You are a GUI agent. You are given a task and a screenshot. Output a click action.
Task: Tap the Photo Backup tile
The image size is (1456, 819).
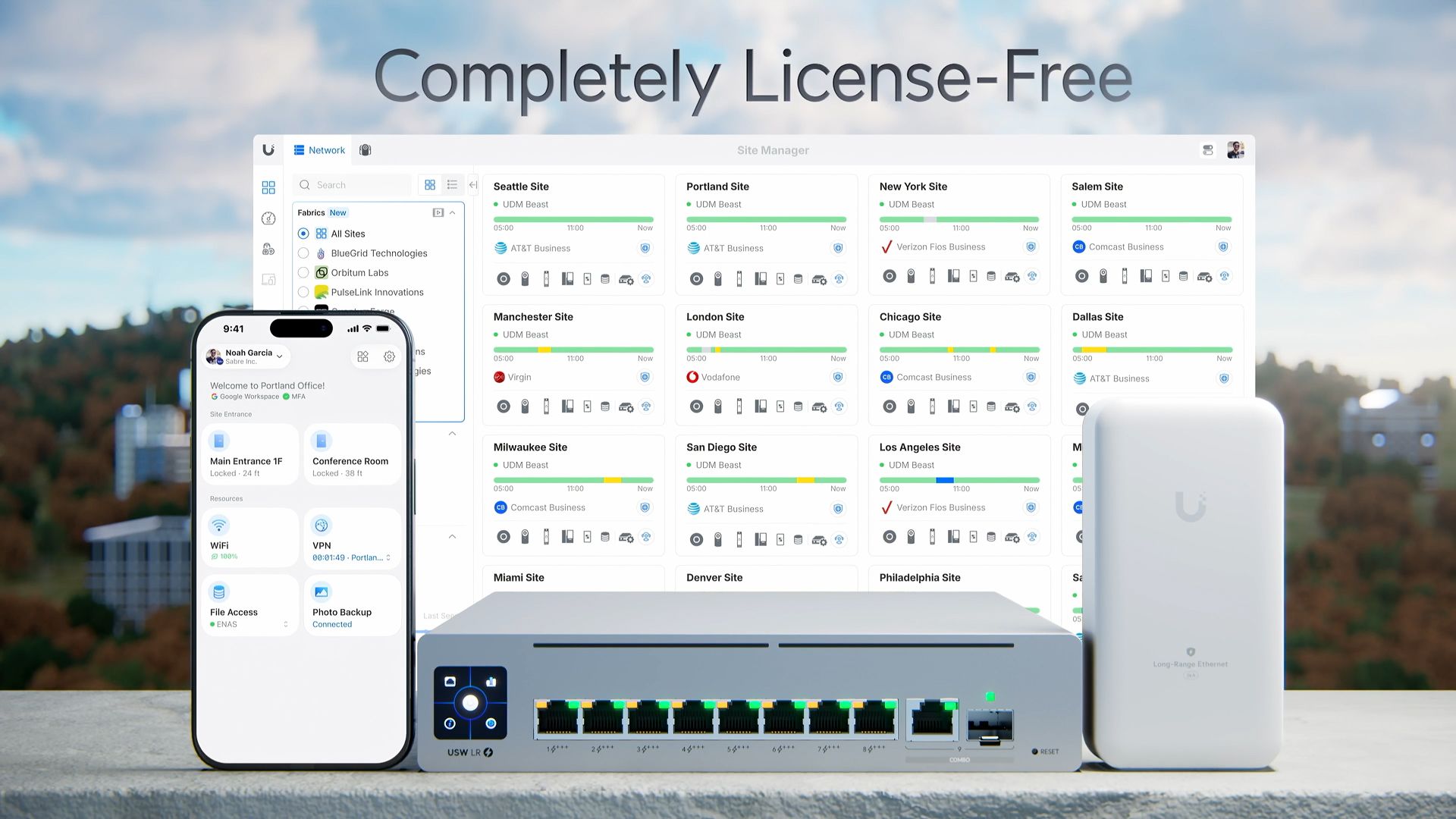(353, 604)
